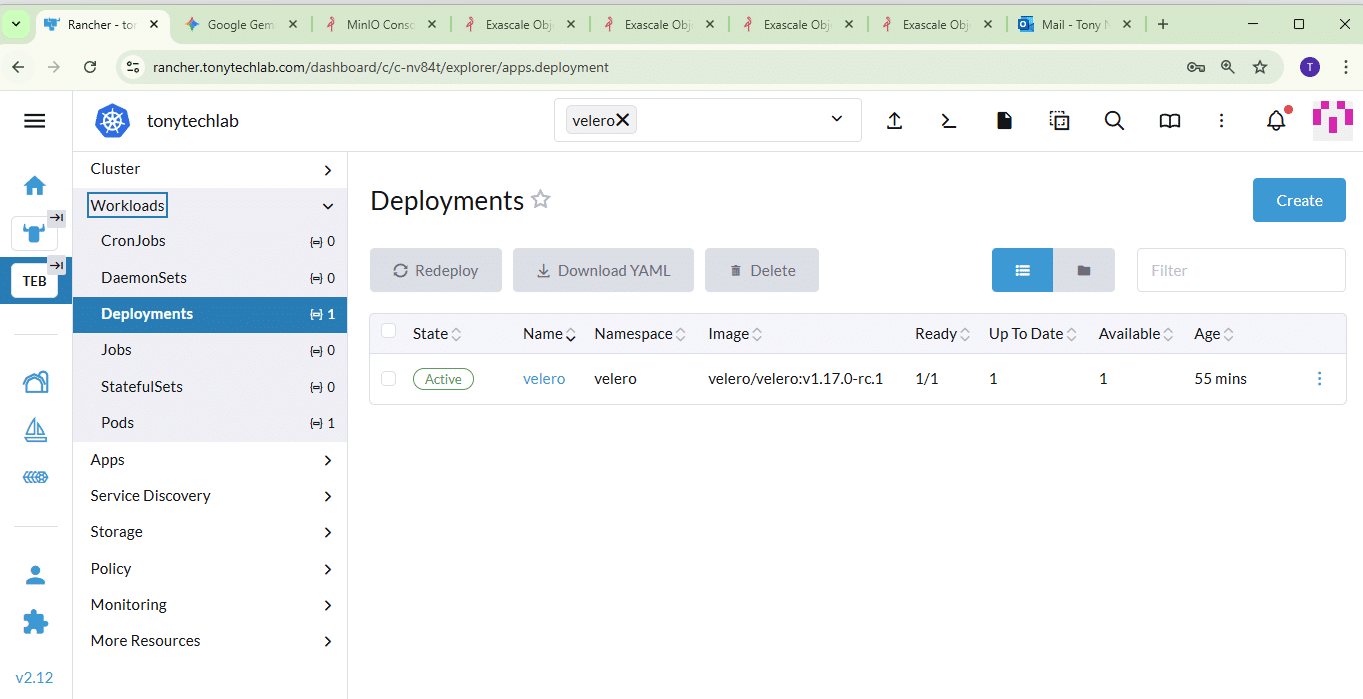Click the Create button
This screenshot has height=699, width=1363.
[x=1298, y=200]
